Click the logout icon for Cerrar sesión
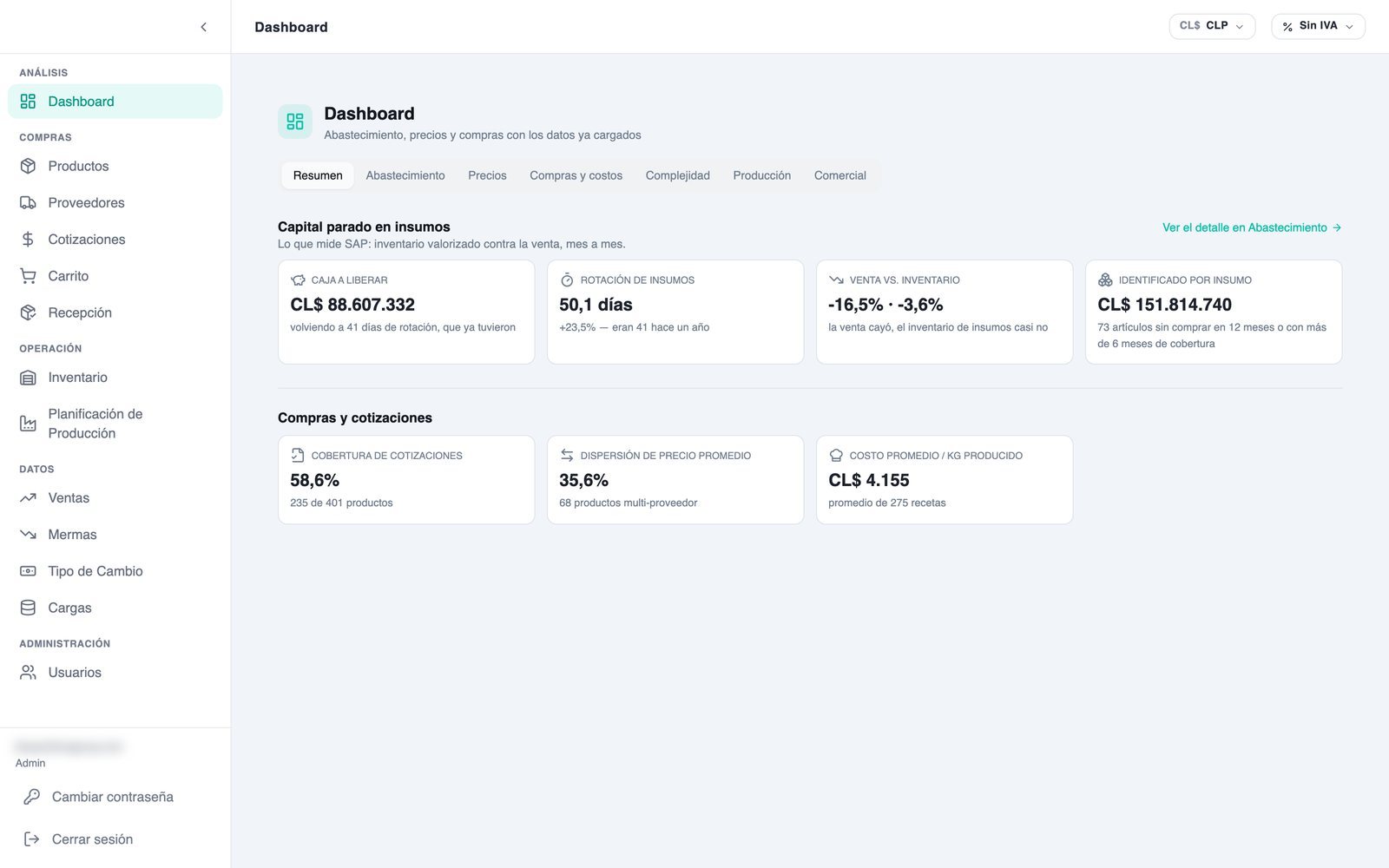 point(31,839)
